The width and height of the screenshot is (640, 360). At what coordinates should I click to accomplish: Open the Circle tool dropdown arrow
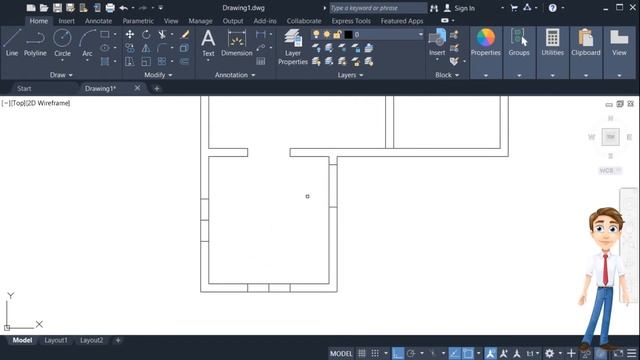coord(62,60)
